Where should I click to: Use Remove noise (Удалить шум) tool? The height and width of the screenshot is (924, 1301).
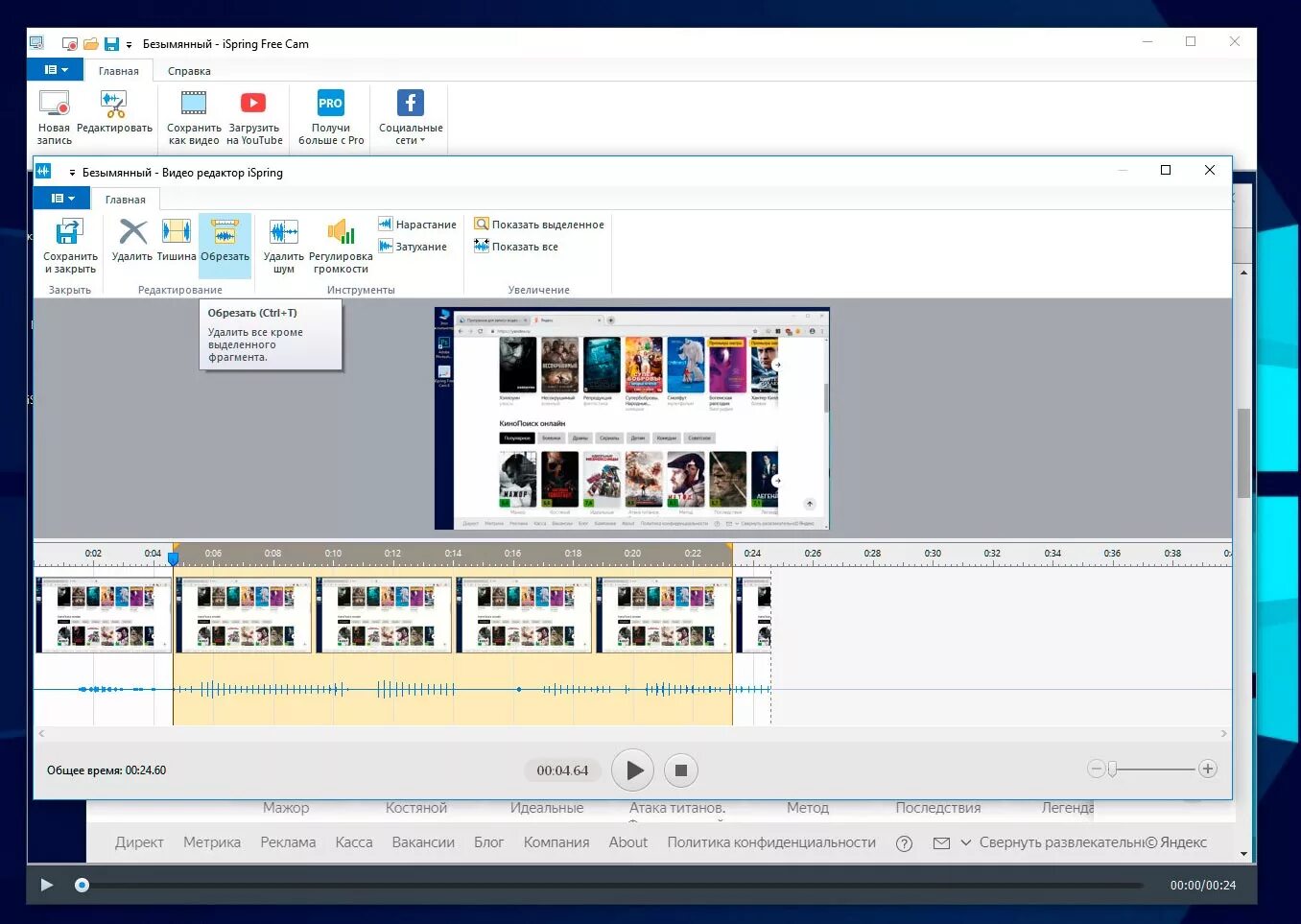(284, 247)
